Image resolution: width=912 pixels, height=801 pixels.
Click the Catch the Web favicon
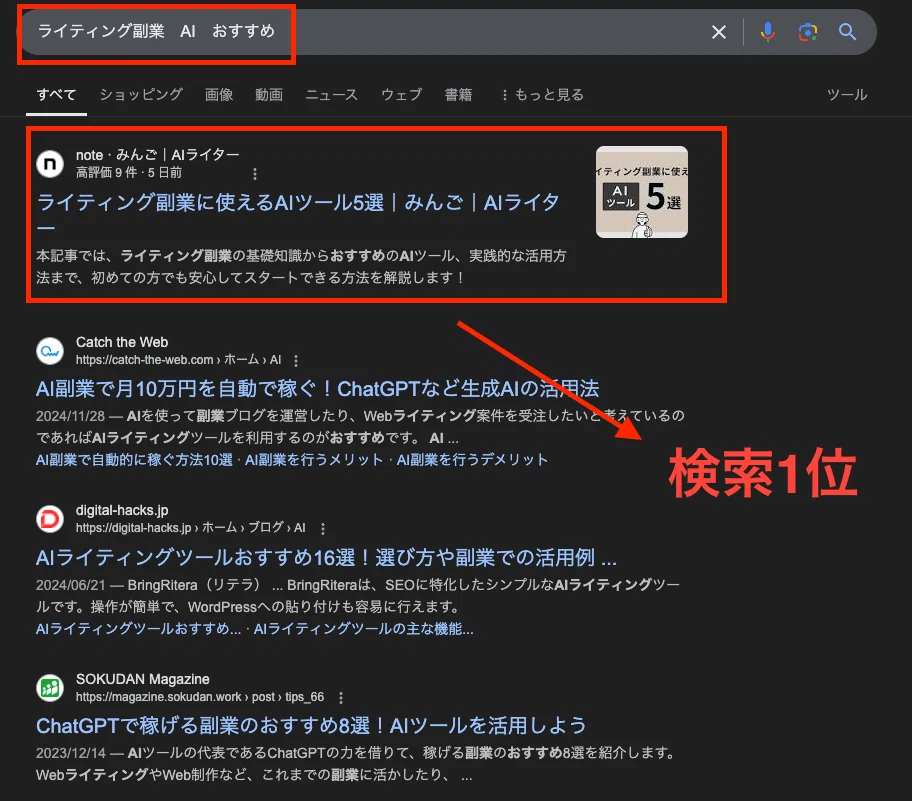click(50, 351)
